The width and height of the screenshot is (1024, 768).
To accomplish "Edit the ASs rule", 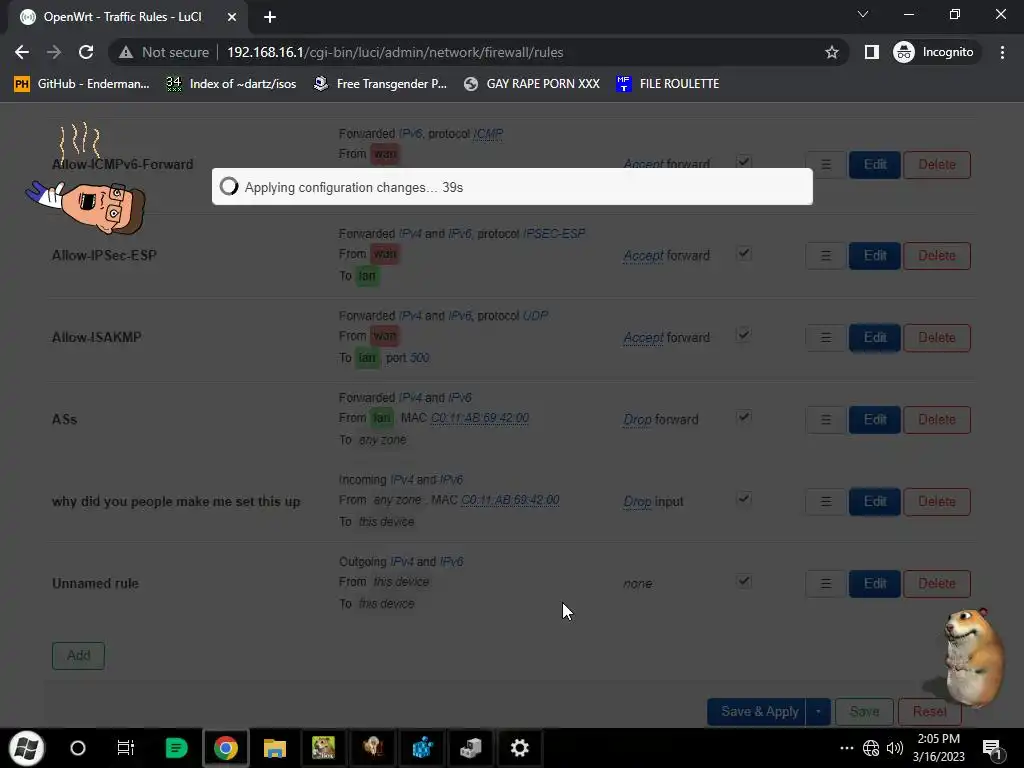I will click(x=874, y=420).
